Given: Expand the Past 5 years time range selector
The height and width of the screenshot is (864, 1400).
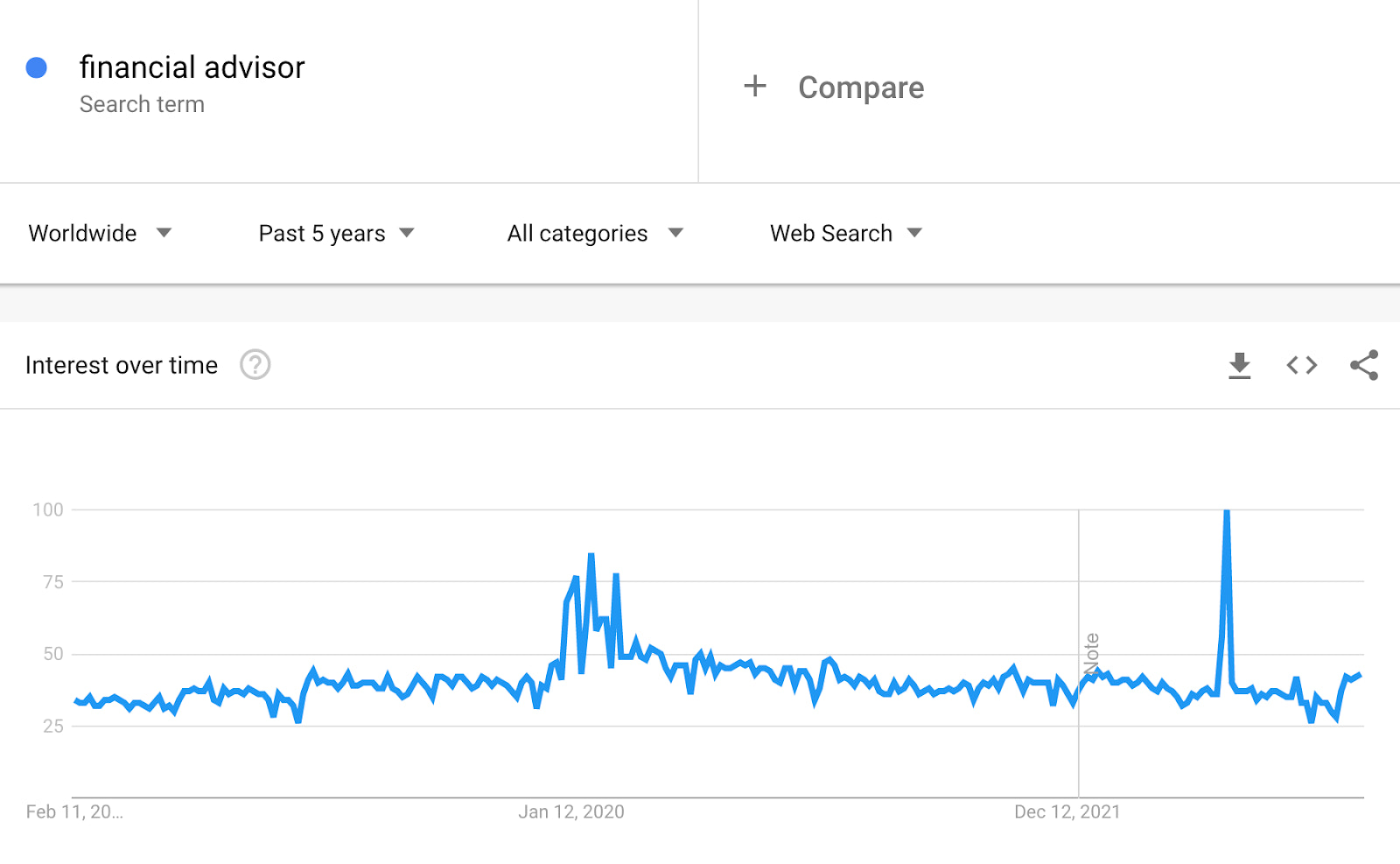Looking at the screenshot, I should point(335,233).
